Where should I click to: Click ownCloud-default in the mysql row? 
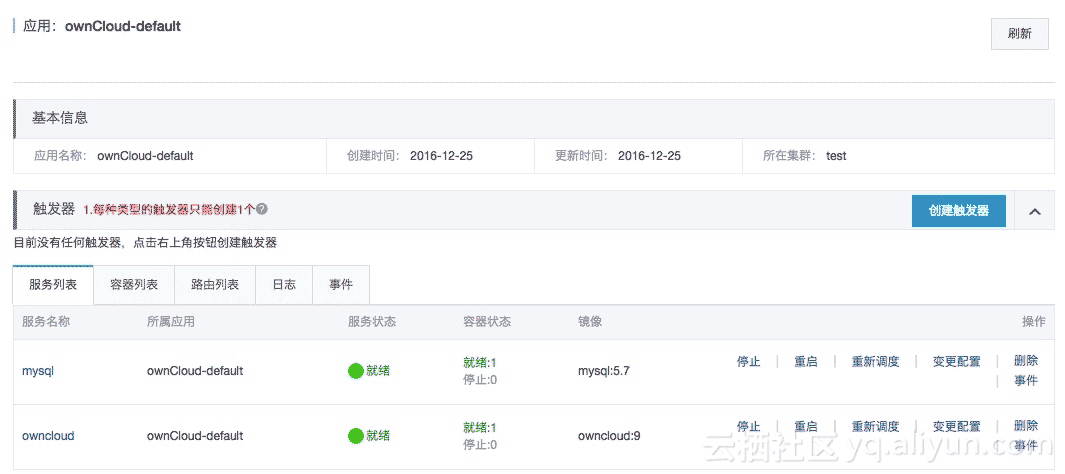pos(195,371)
